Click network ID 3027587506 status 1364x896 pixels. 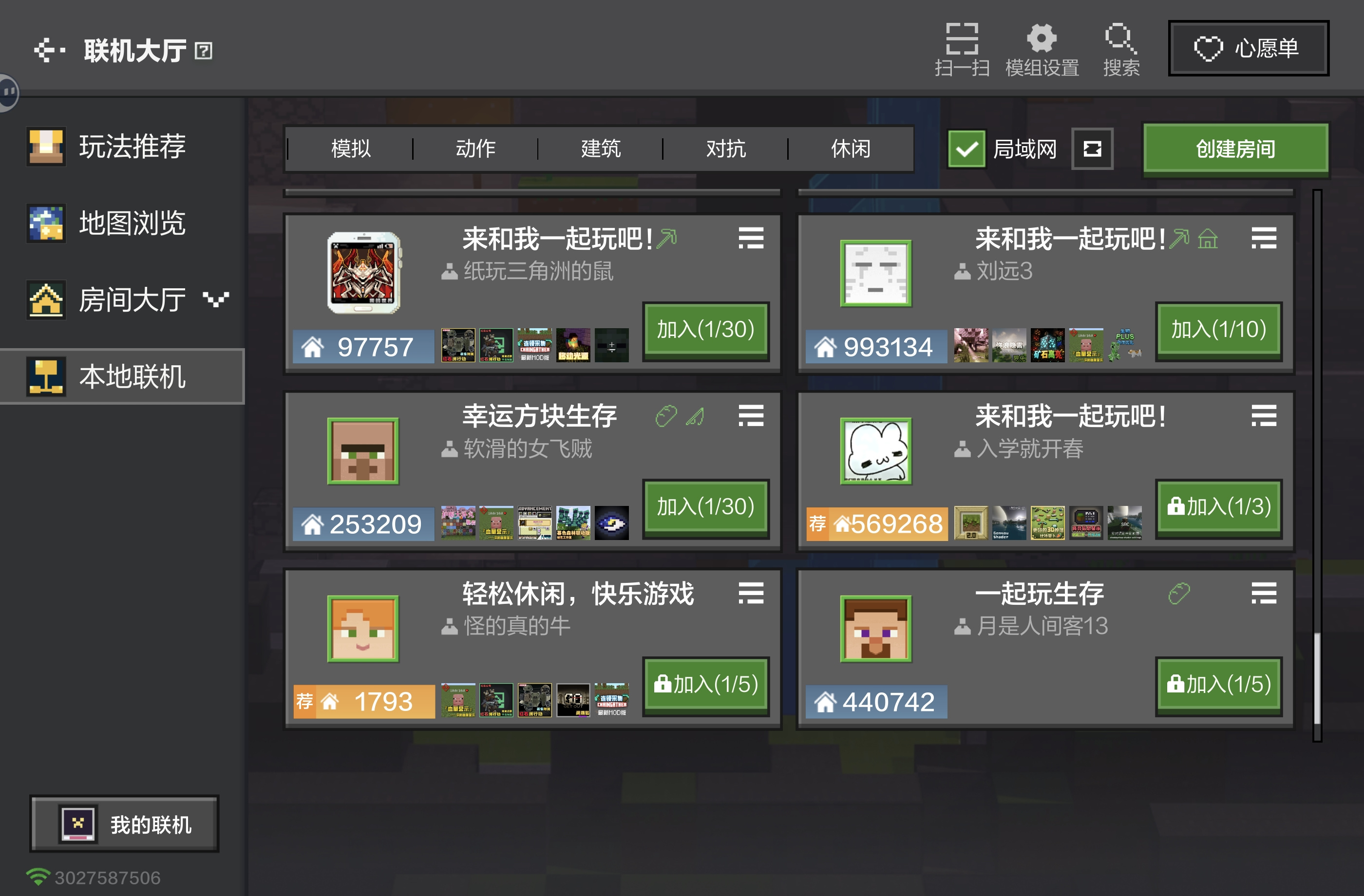pyautogui.click(x=94, y=877)
